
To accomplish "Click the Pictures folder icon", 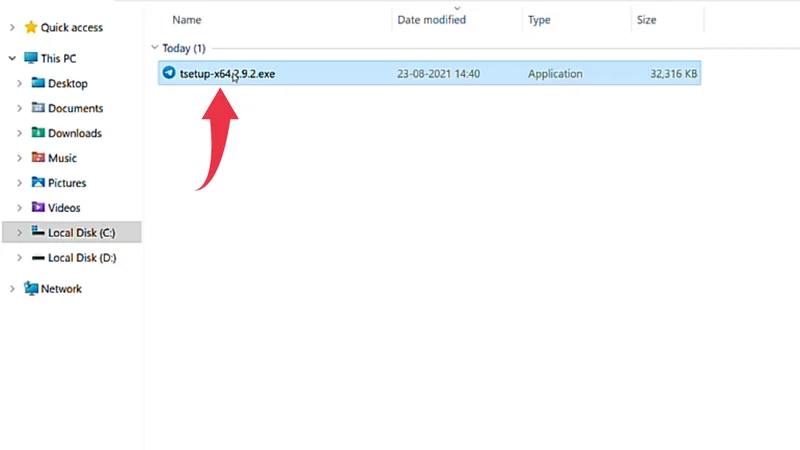I will (38, 183).
